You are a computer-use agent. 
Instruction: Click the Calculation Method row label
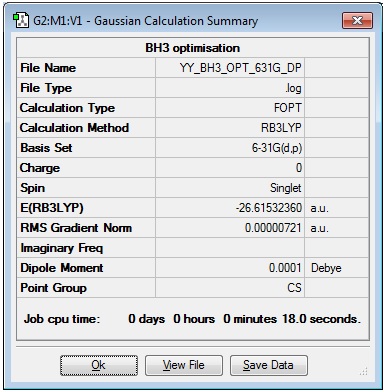[74, 128]
